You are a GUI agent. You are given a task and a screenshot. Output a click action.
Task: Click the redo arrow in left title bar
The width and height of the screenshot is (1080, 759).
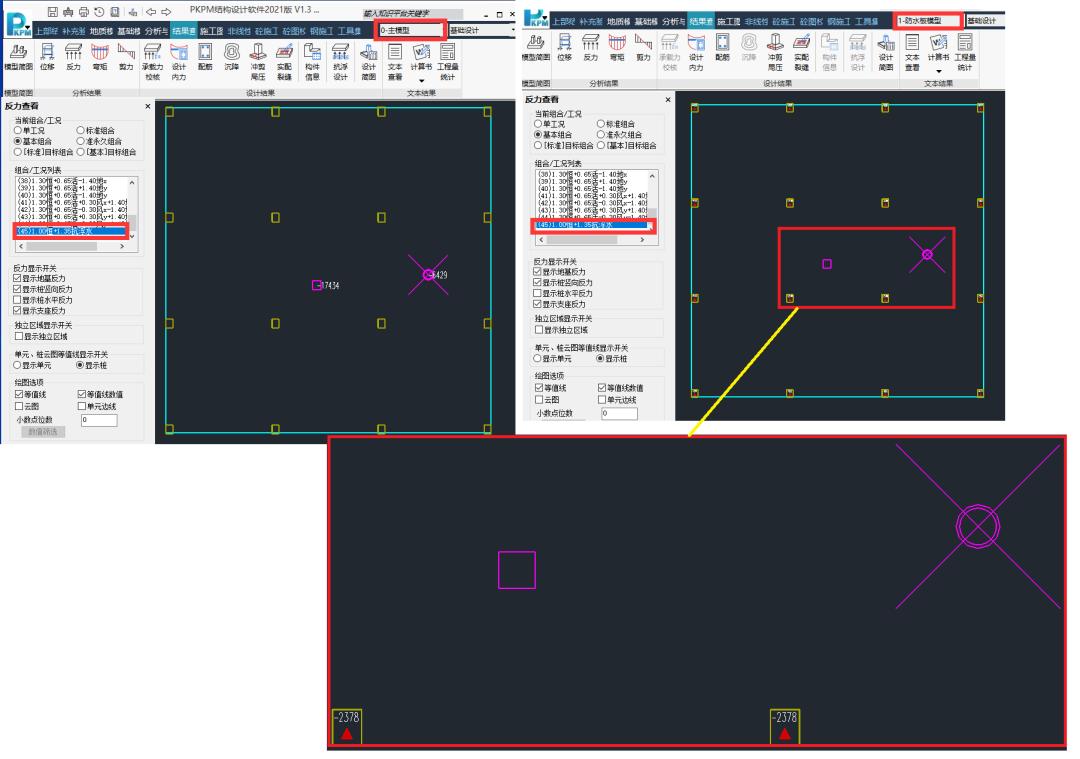point(166,12)
